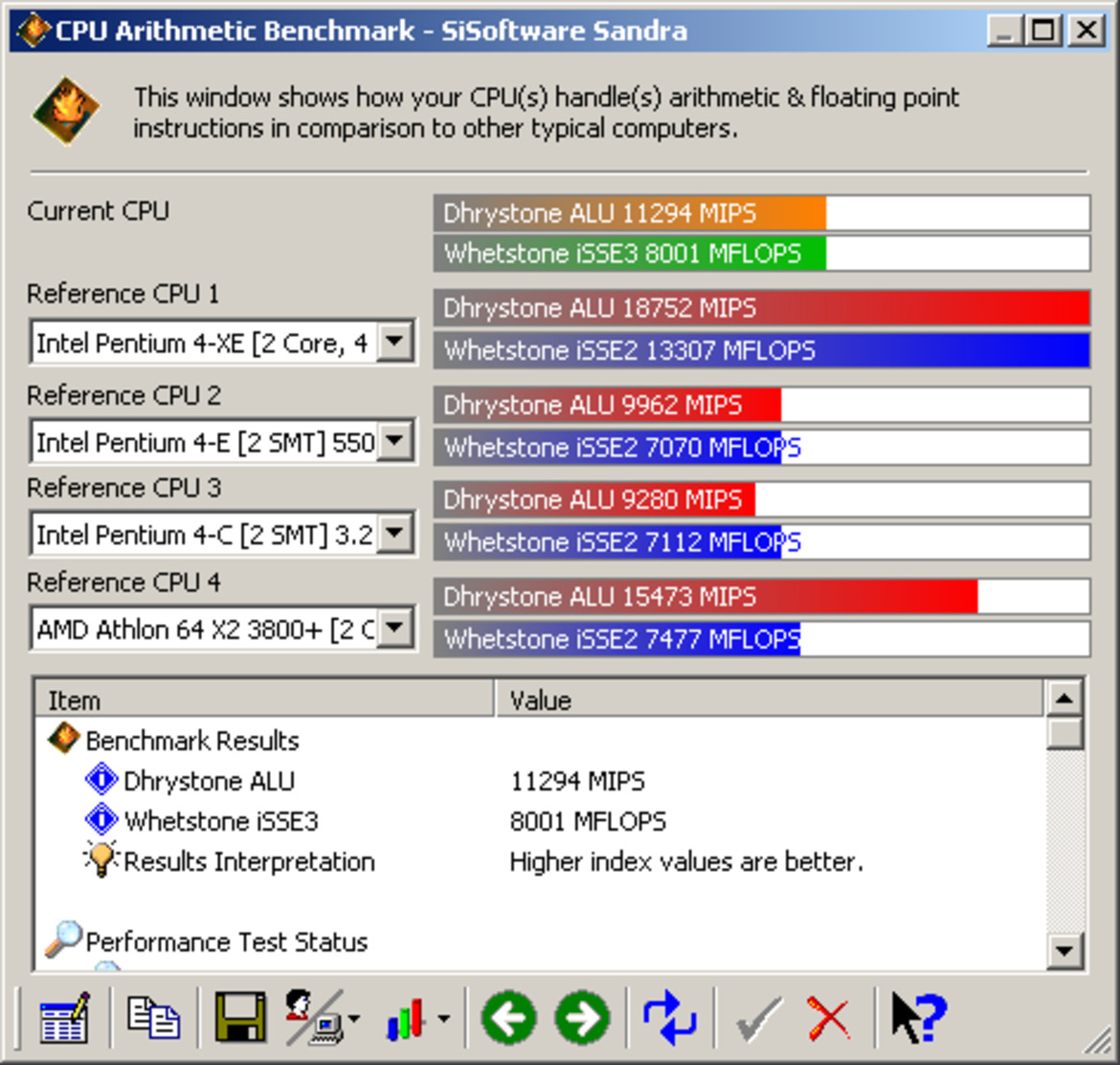This screenshot has height=1065, width=1120.
Task: Click the grey checkmark OK icon
Action: [x=758, y=1019]
